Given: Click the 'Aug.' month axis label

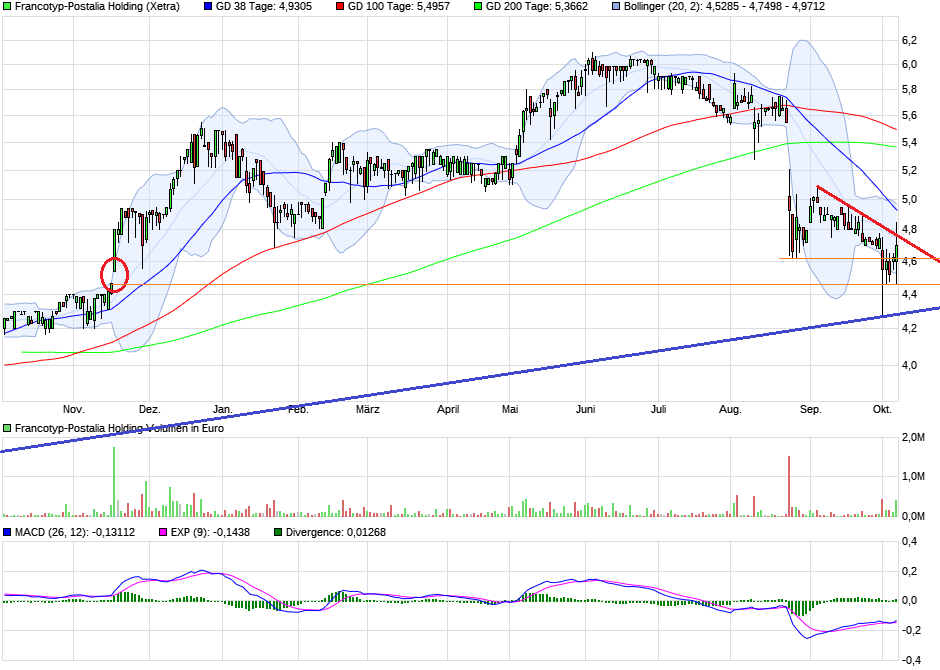Looking at the screenshot, I should pyautogui.click(x=730, y=409).
